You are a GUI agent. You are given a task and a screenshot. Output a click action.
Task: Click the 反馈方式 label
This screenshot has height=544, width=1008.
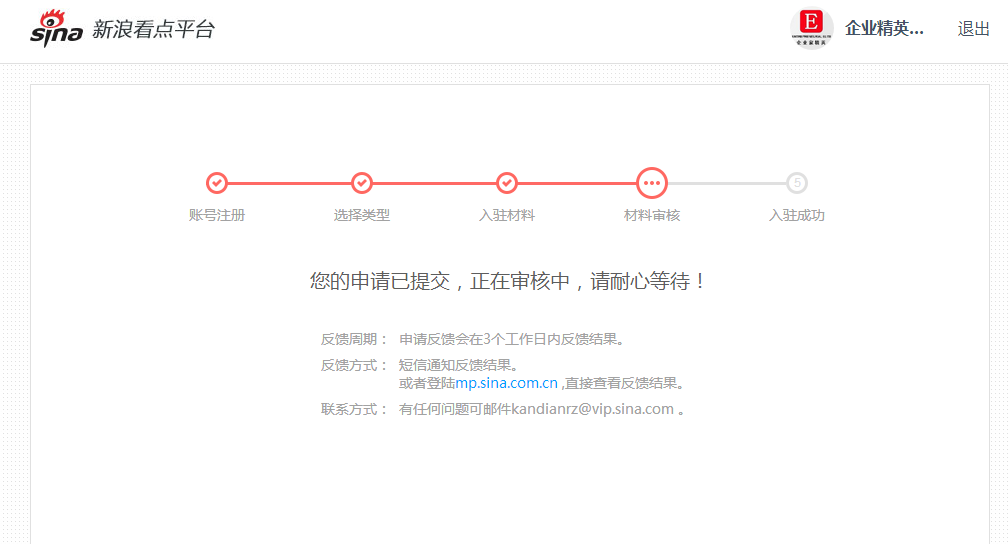click(354, 365)
